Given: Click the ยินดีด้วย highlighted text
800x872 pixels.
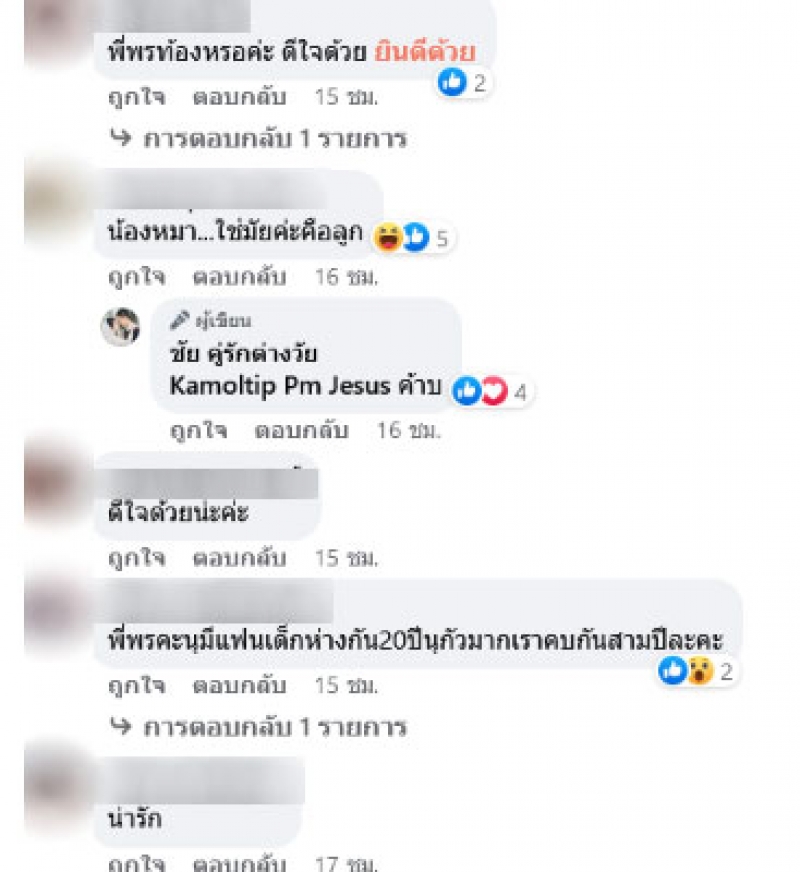Looking at the screenshot, I should [x=425, y=52].
